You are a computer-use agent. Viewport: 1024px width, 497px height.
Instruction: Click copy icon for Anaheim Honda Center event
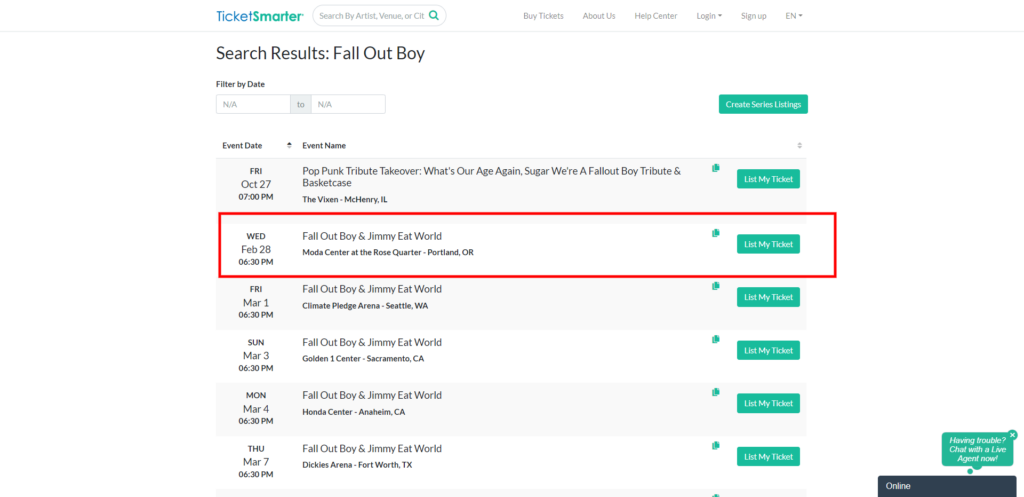click(x=715, y=392)
